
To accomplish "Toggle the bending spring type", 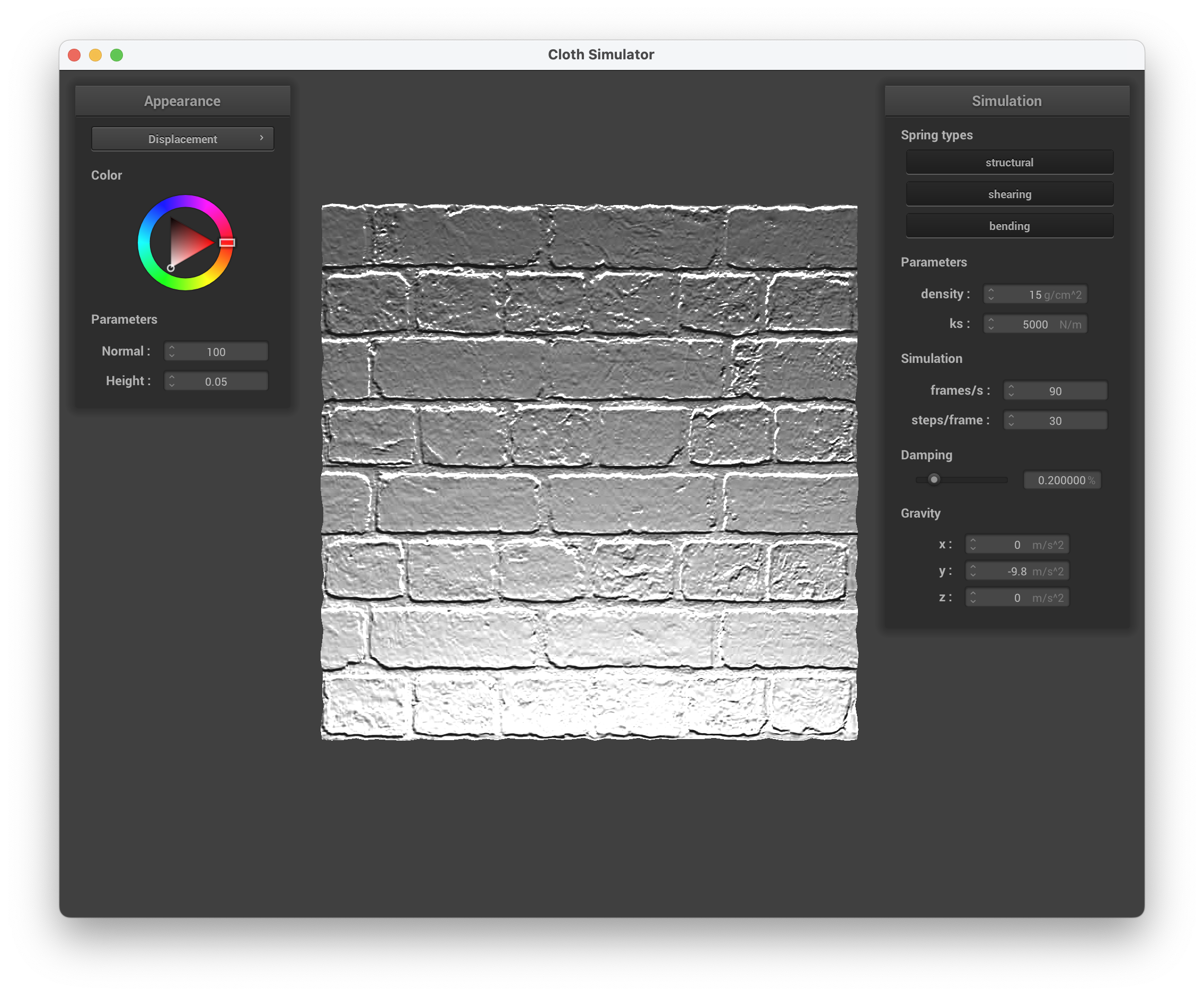I will pos(1009,226).
